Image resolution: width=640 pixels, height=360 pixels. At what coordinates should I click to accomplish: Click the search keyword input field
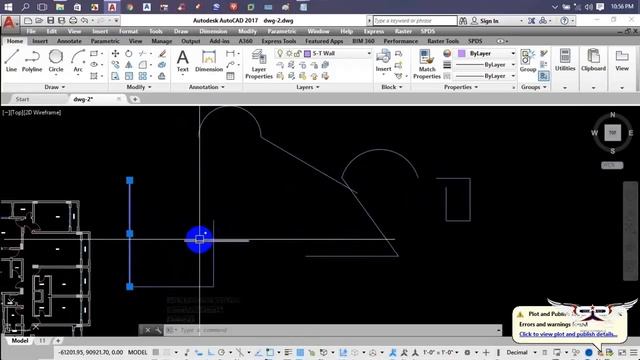[x=415, y=20]
